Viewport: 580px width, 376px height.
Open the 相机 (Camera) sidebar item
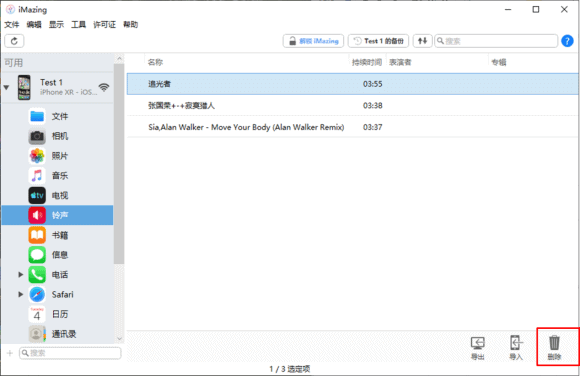57,136
